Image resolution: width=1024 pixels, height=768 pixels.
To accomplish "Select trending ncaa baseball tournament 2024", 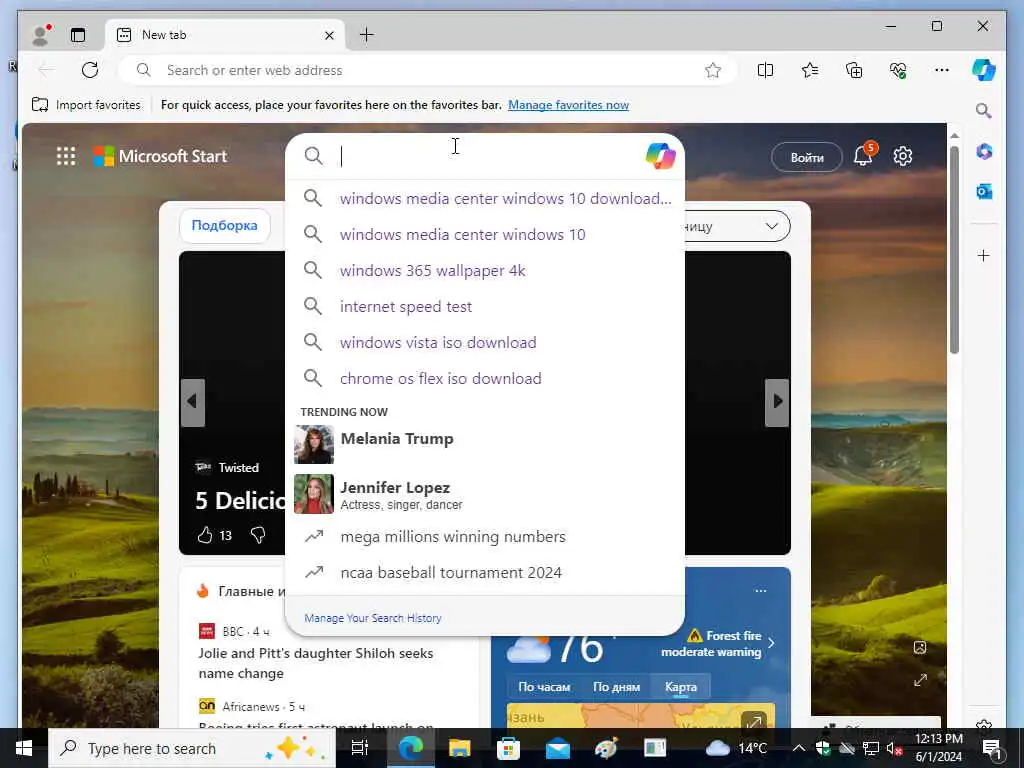I will tap(485, 572).
